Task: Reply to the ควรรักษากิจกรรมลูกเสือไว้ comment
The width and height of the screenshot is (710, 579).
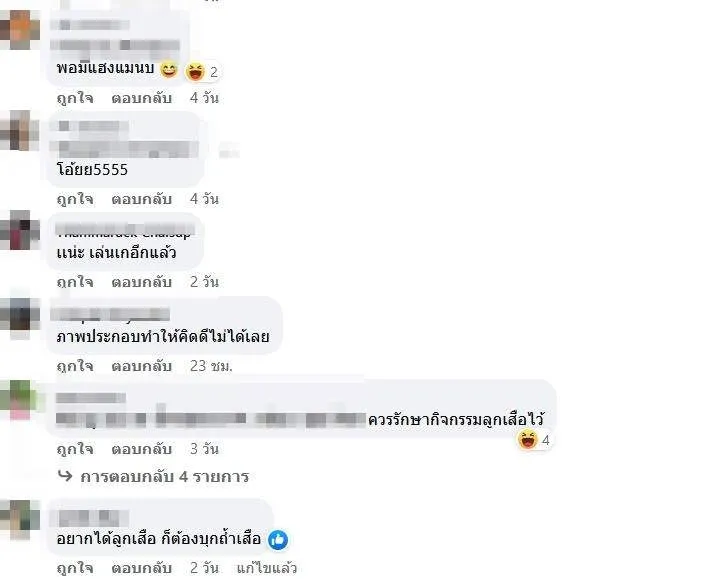Action: pyautogui.click(x=142, y=449)
